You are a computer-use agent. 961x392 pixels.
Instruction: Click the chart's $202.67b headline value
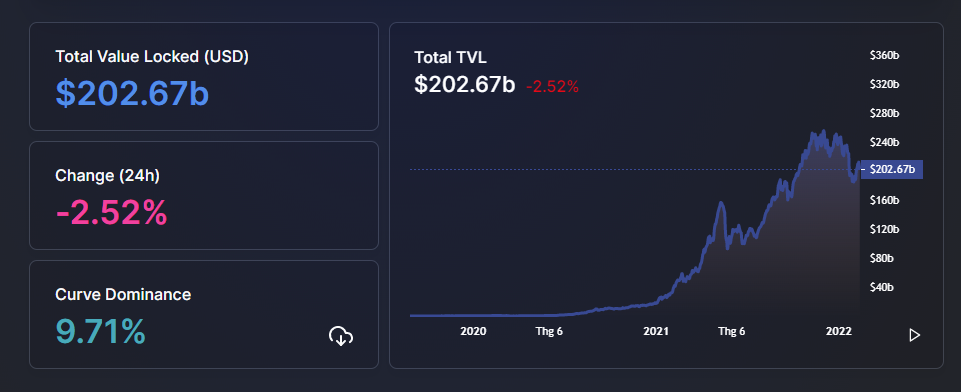coord(465,85)
